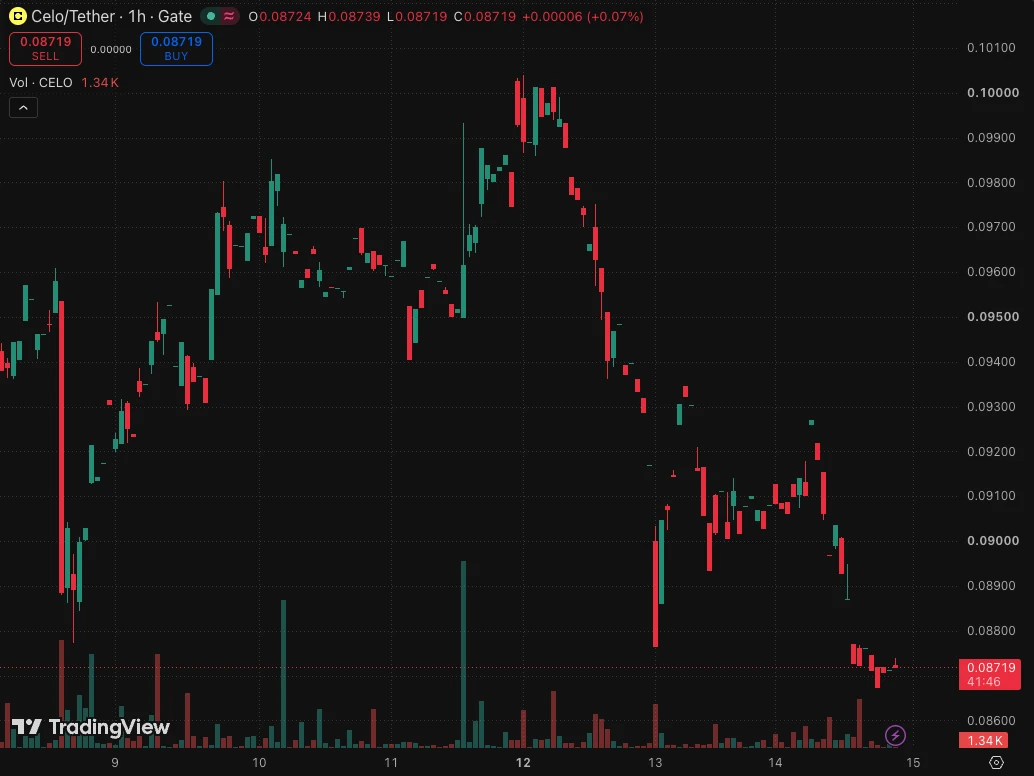Click date 13 on time axis

coord(655,763)
